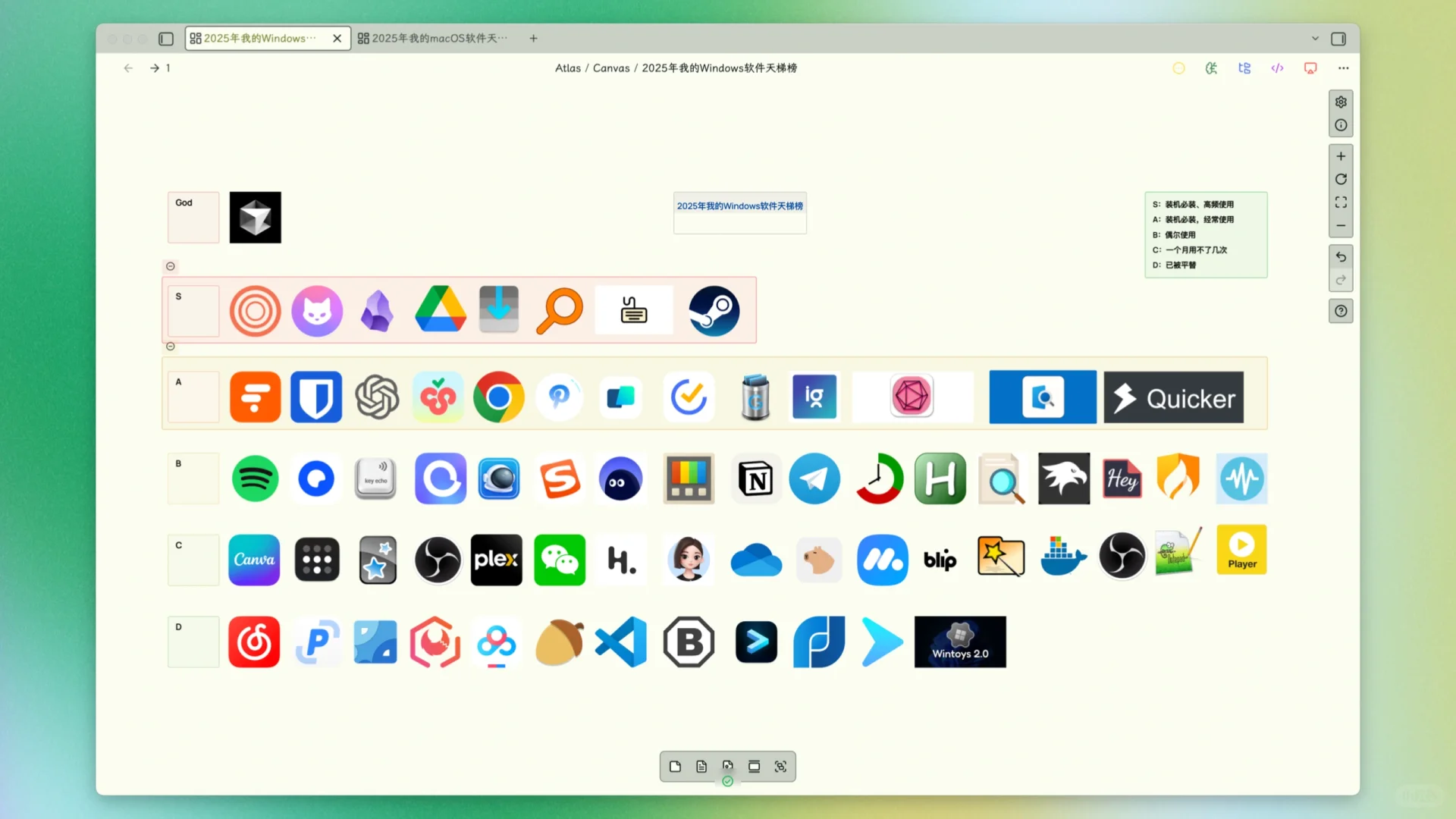Image resolution: width=1456 pixels, height=819 pixels.
Task: Select the Quicker app thumbnail
Action: point(1173,397)
